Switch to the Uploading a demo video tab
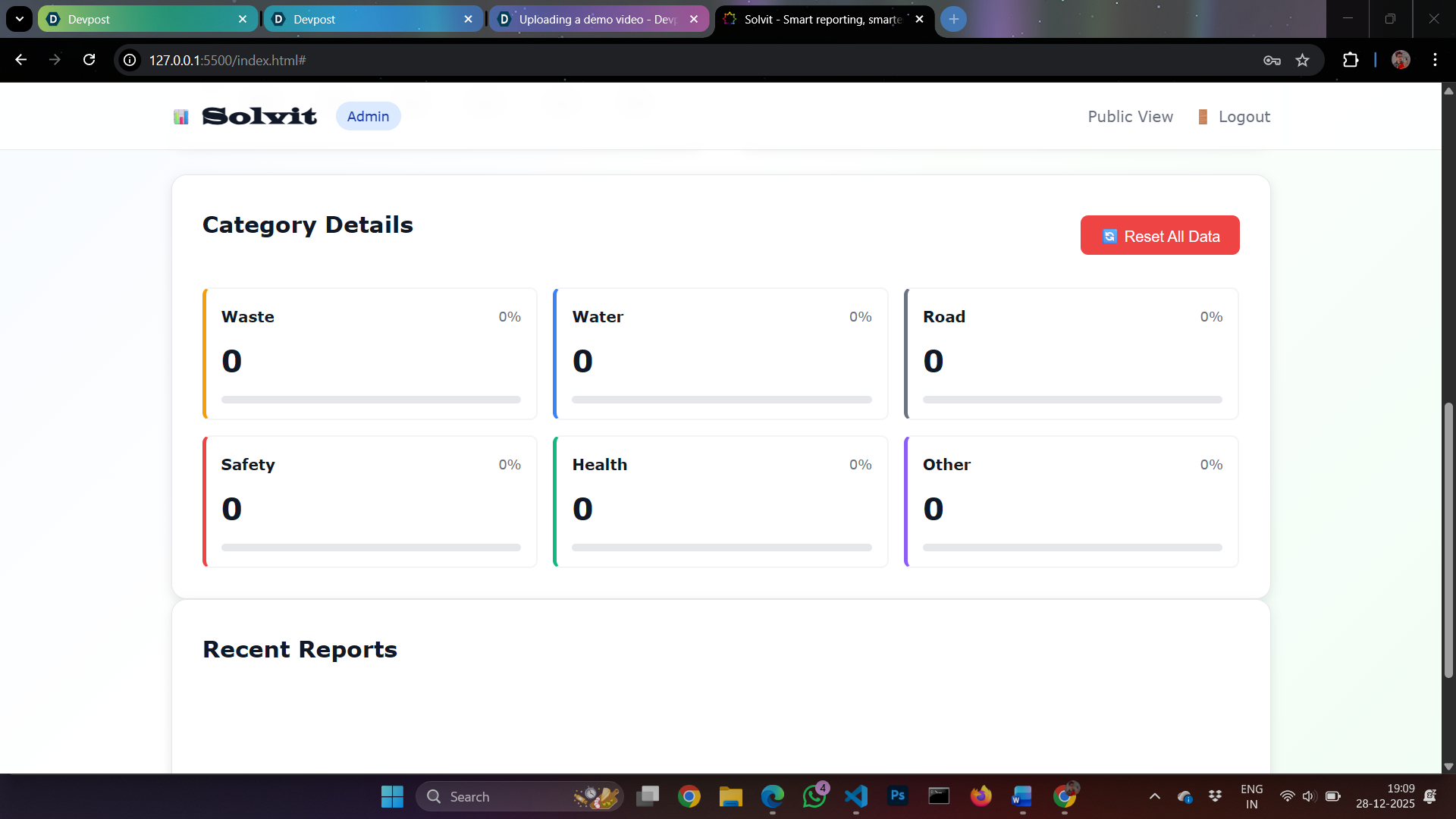The height and width of the screenshot is (819, 1456). (598, 19)
